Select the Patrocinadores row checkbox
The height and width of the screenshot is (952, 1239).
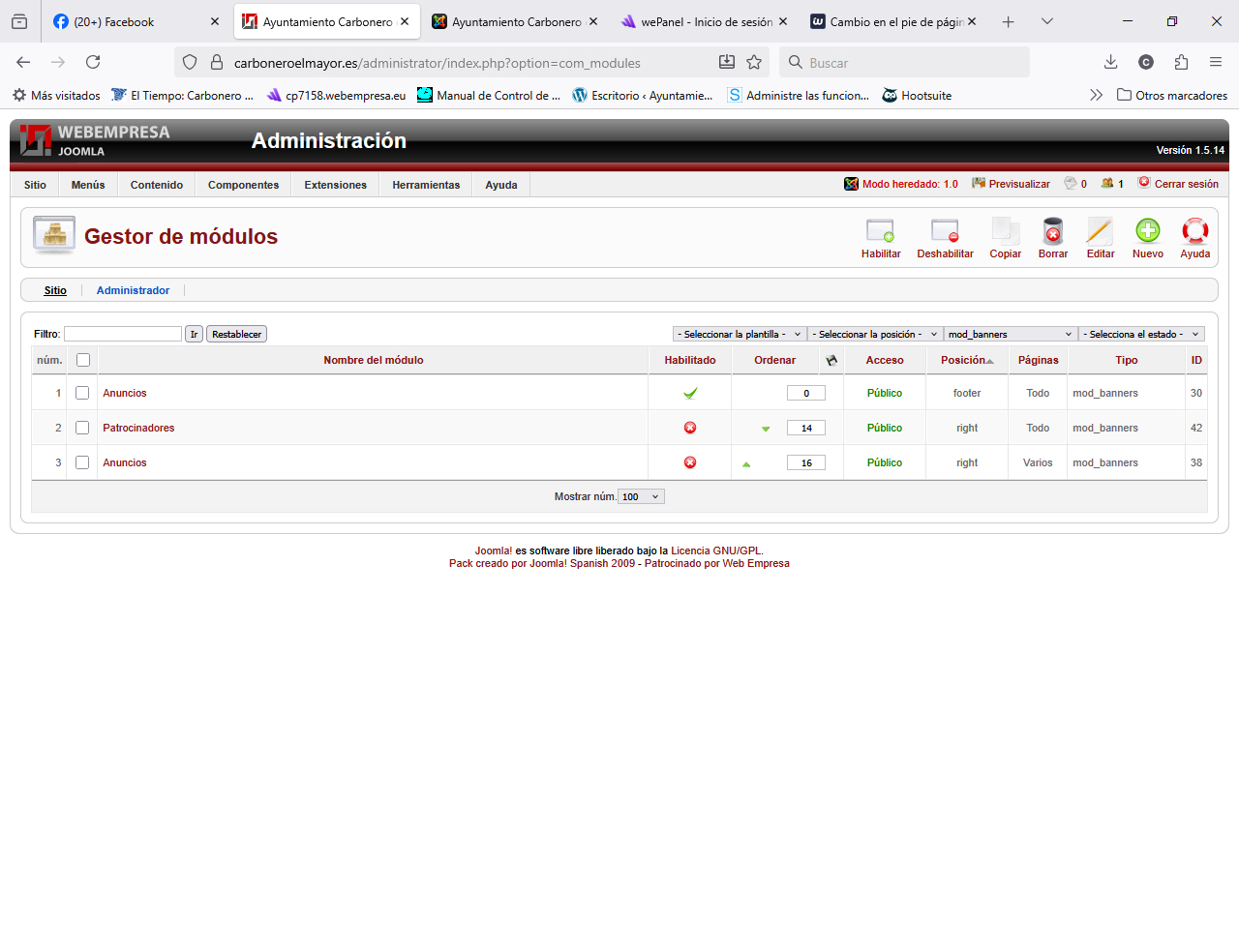point(82,428)
